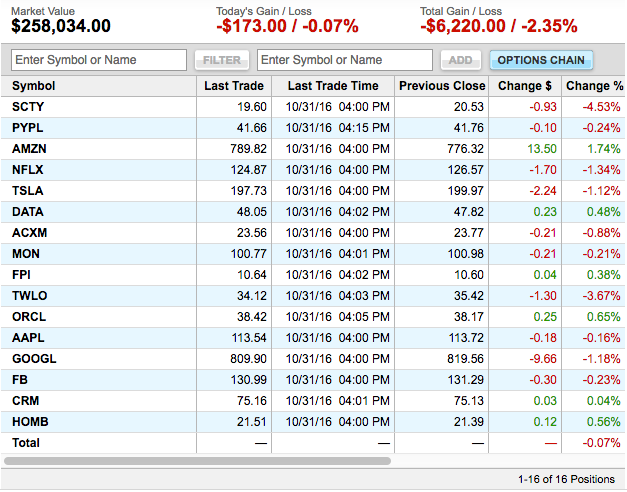Open the SCTY position
The height and width of the screenshot is (492, 627).
tap(28, 107)
